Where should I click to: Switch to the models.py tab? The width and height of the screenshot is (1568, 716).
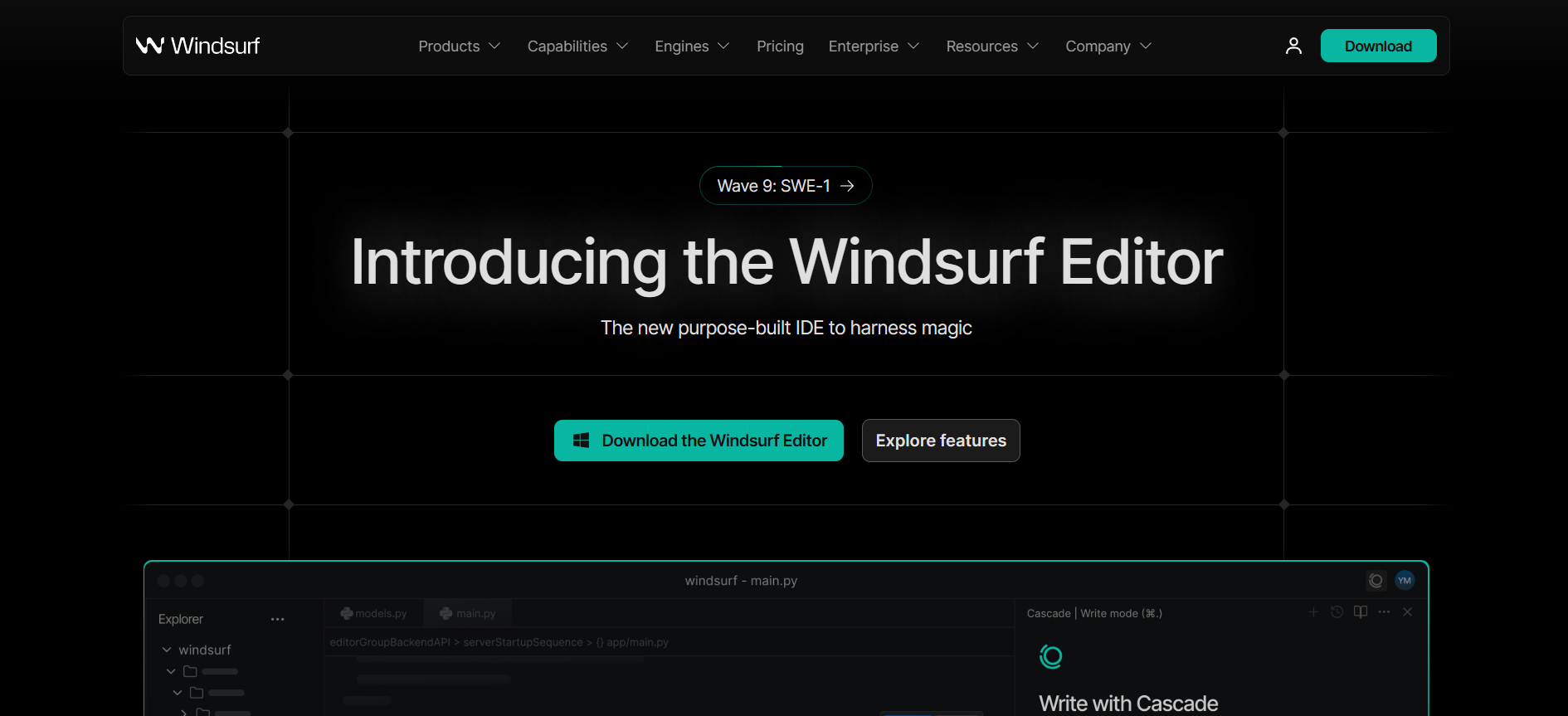[373, 614]
